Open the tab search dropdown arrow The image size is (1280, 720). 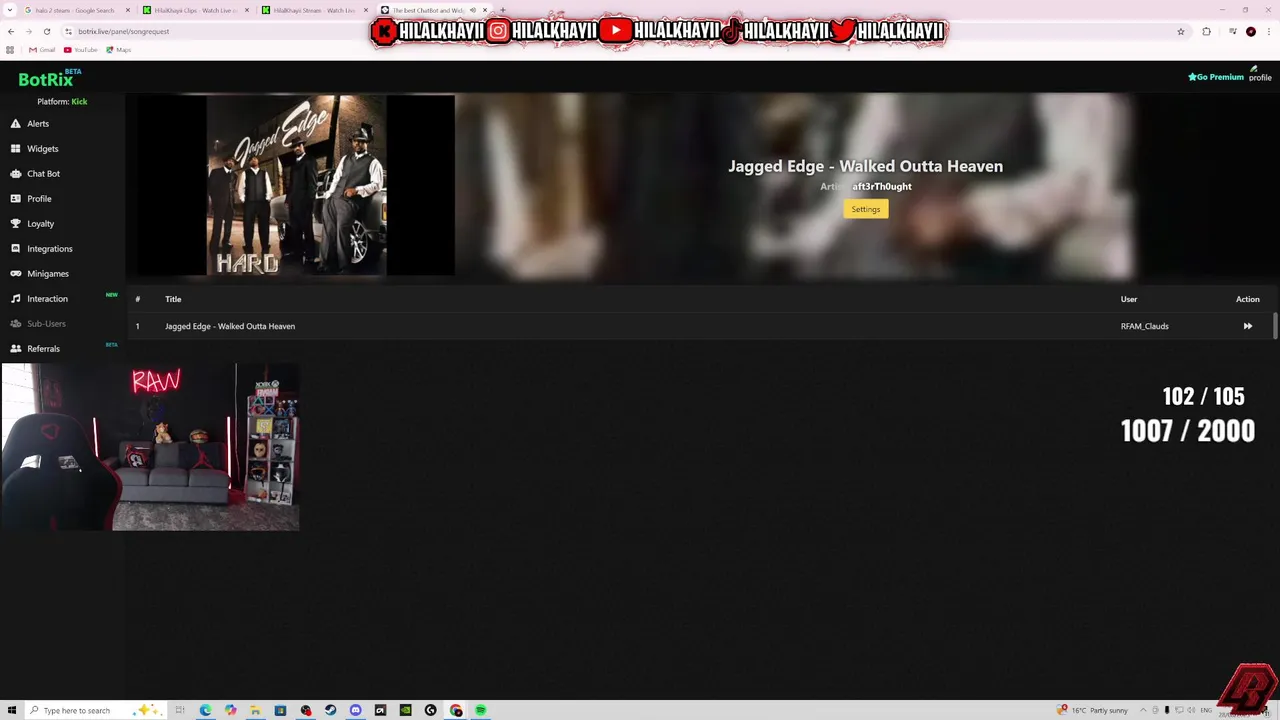click(10, 10)
